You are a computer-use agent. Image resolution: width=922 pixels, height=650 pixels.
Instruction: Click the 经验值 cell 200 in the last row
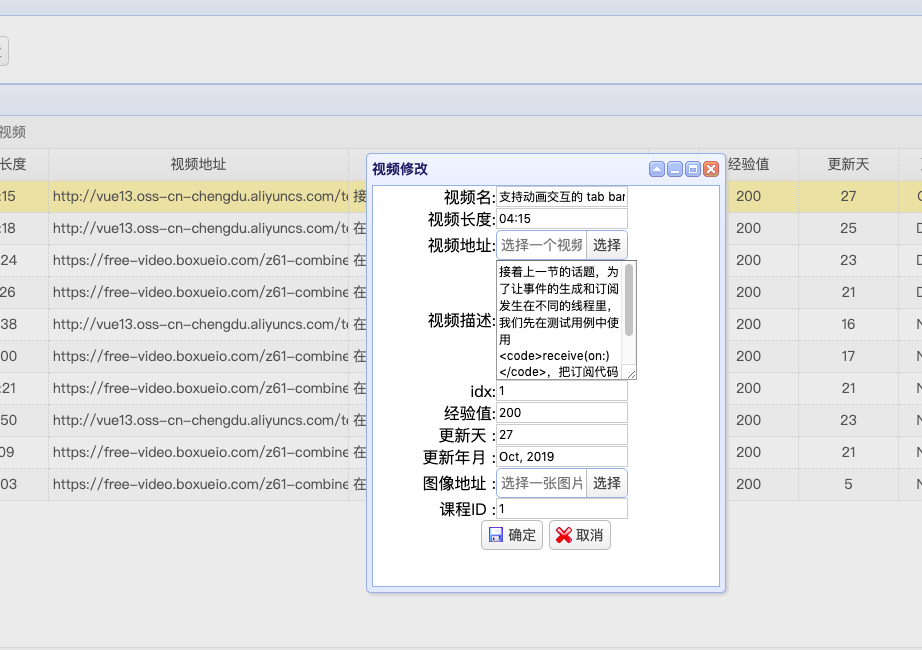pos(749,484)
